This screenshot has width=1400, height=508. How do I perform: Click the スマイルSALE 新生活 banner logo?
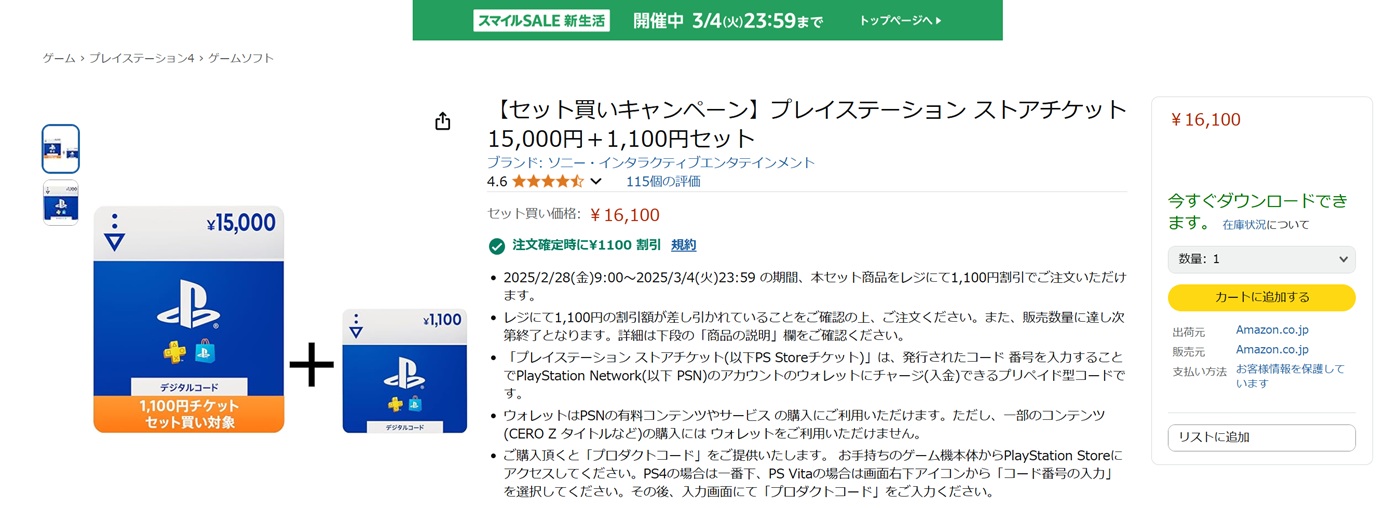541,20
